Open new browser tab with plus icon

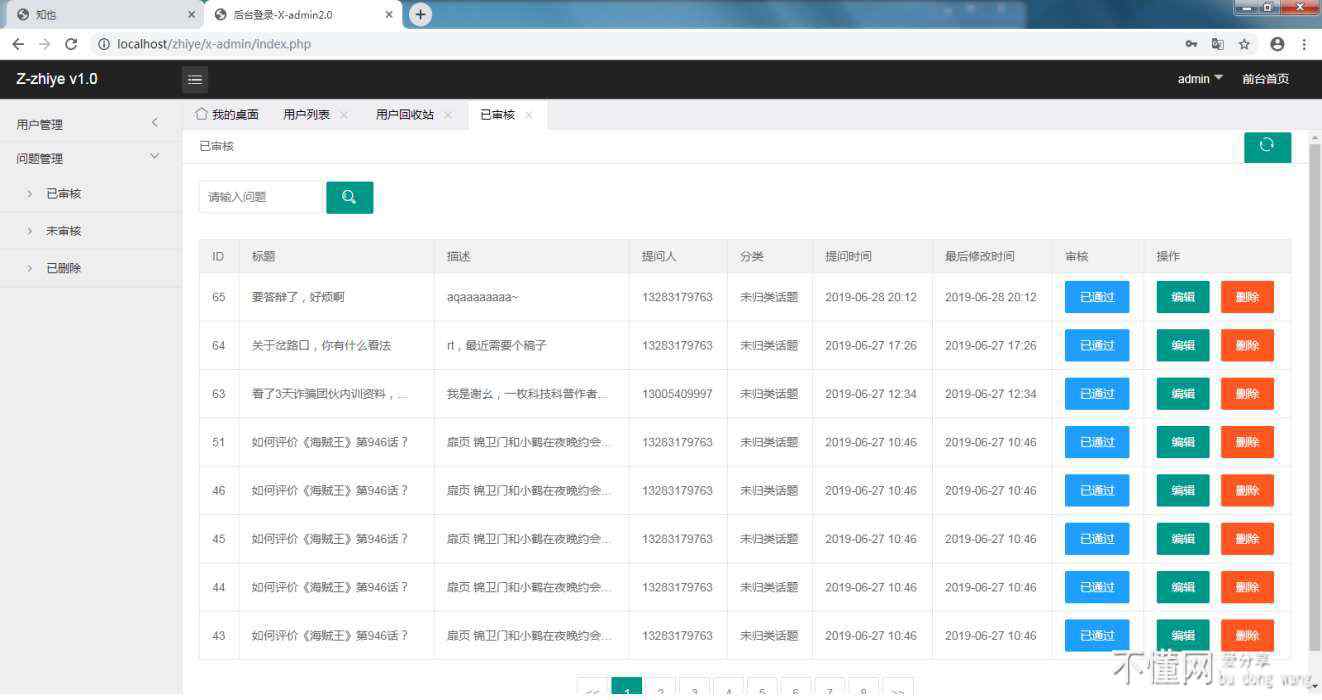click(x=421, y=14)
